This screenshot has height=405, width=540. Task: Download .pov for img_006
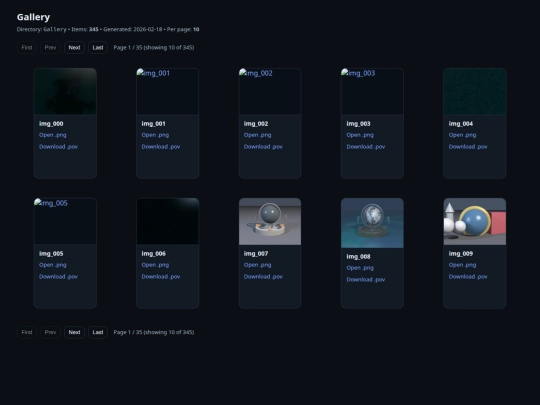tap(160, 277)
